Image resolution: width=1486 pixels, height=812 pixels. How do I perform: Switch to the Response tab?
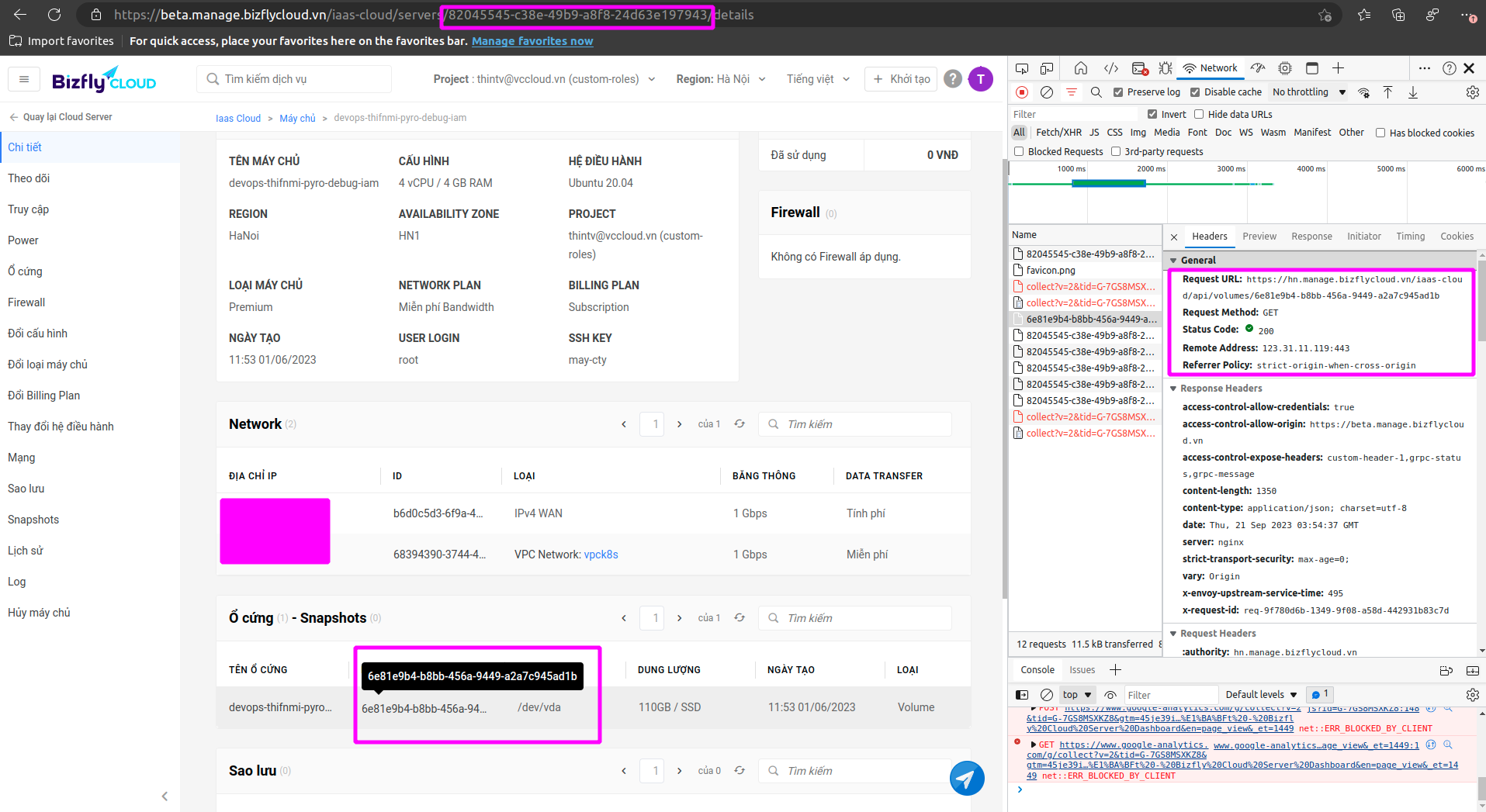click(x=1311, y=237)
